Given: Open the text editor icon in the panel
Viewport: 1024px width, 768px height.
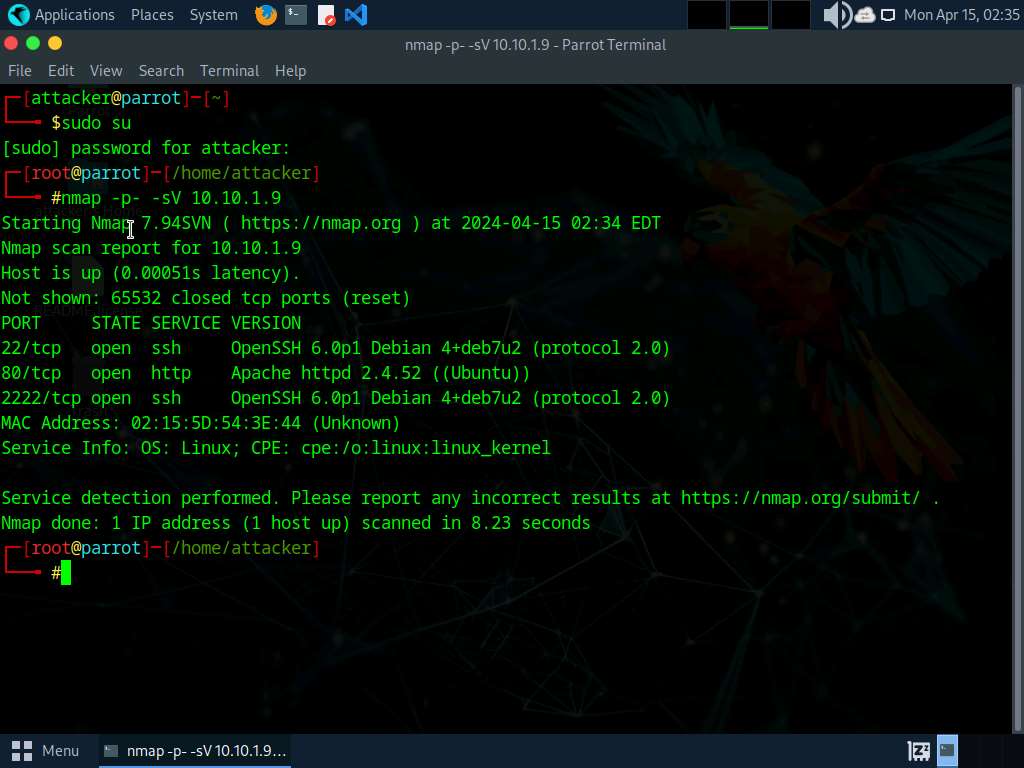Looking at the screenshot, I should click(326, 15).
